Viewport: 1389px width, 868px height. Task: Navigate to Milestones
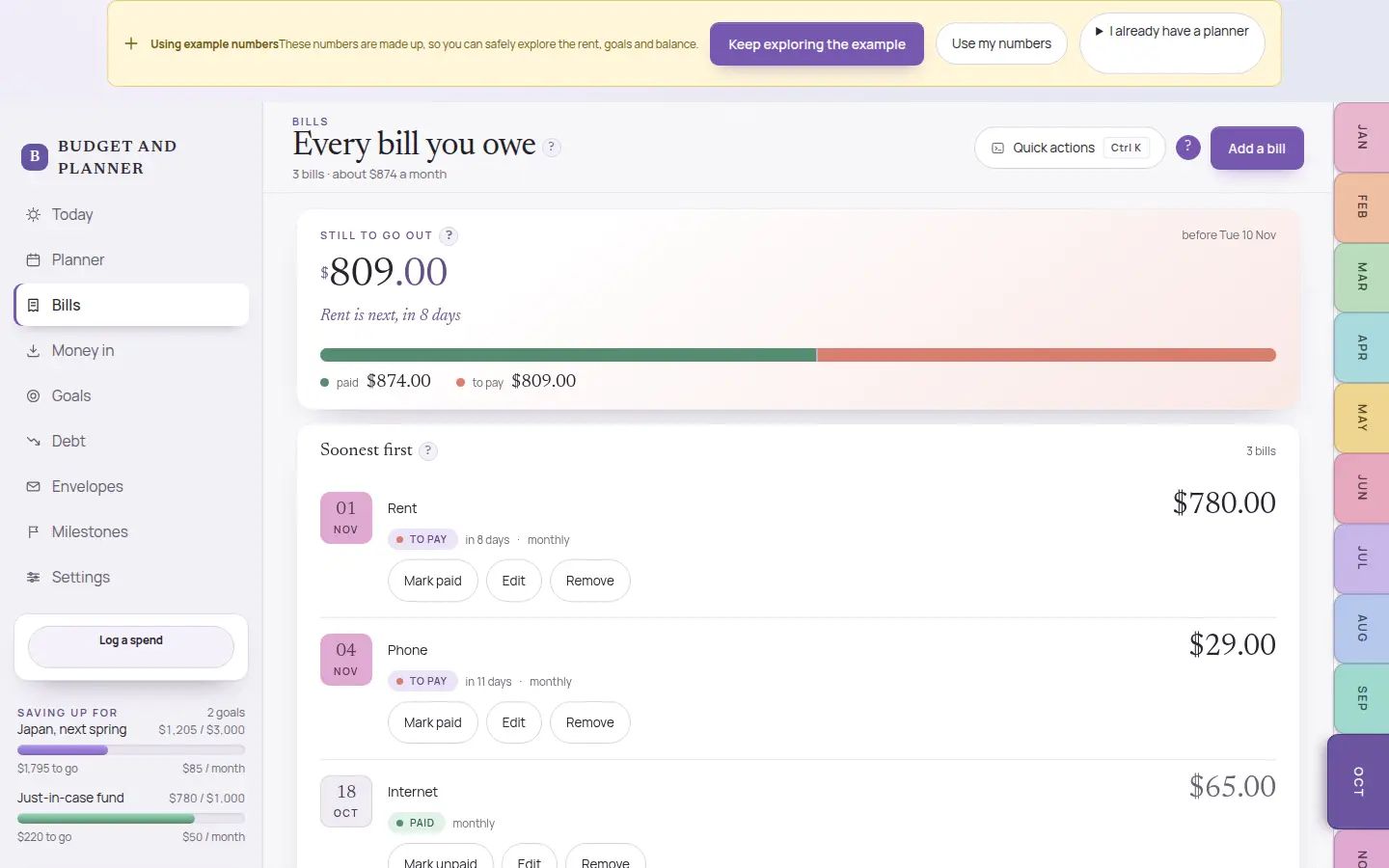131,531
